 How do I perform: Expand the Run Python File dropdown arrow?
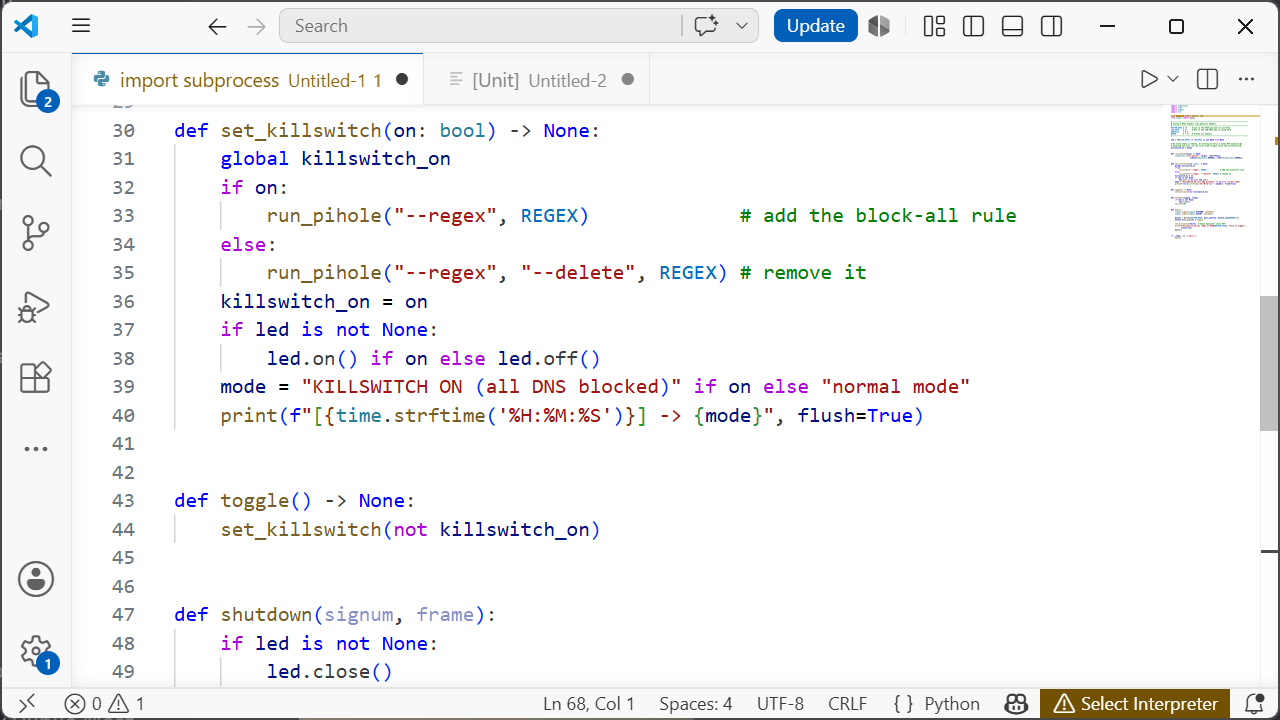point(1173,79)
